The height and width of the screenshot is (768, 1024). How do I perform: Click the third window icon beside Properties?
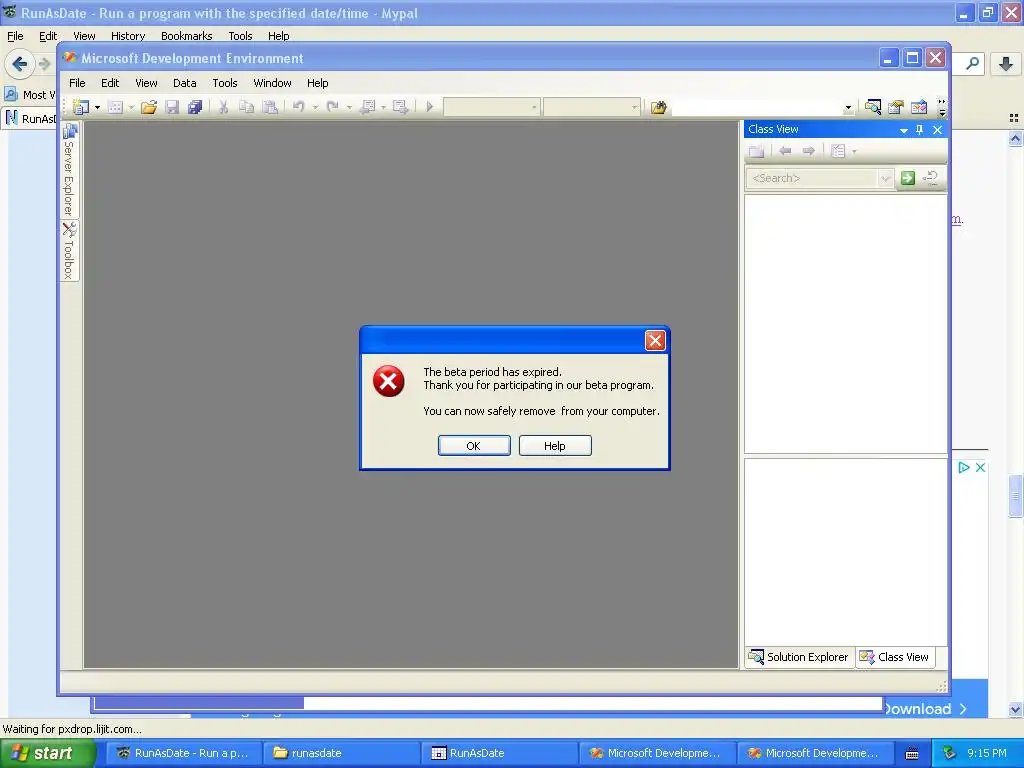(919, 107)
